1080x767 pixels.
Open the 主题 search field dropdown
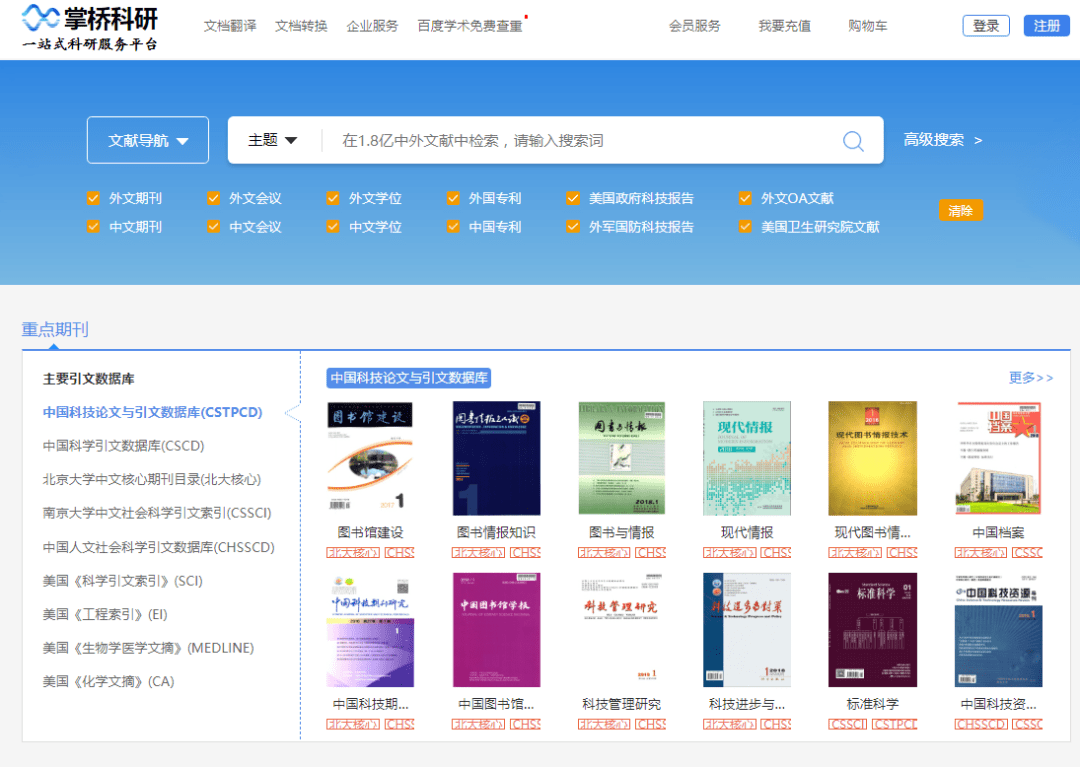click(x=272, y=140)
